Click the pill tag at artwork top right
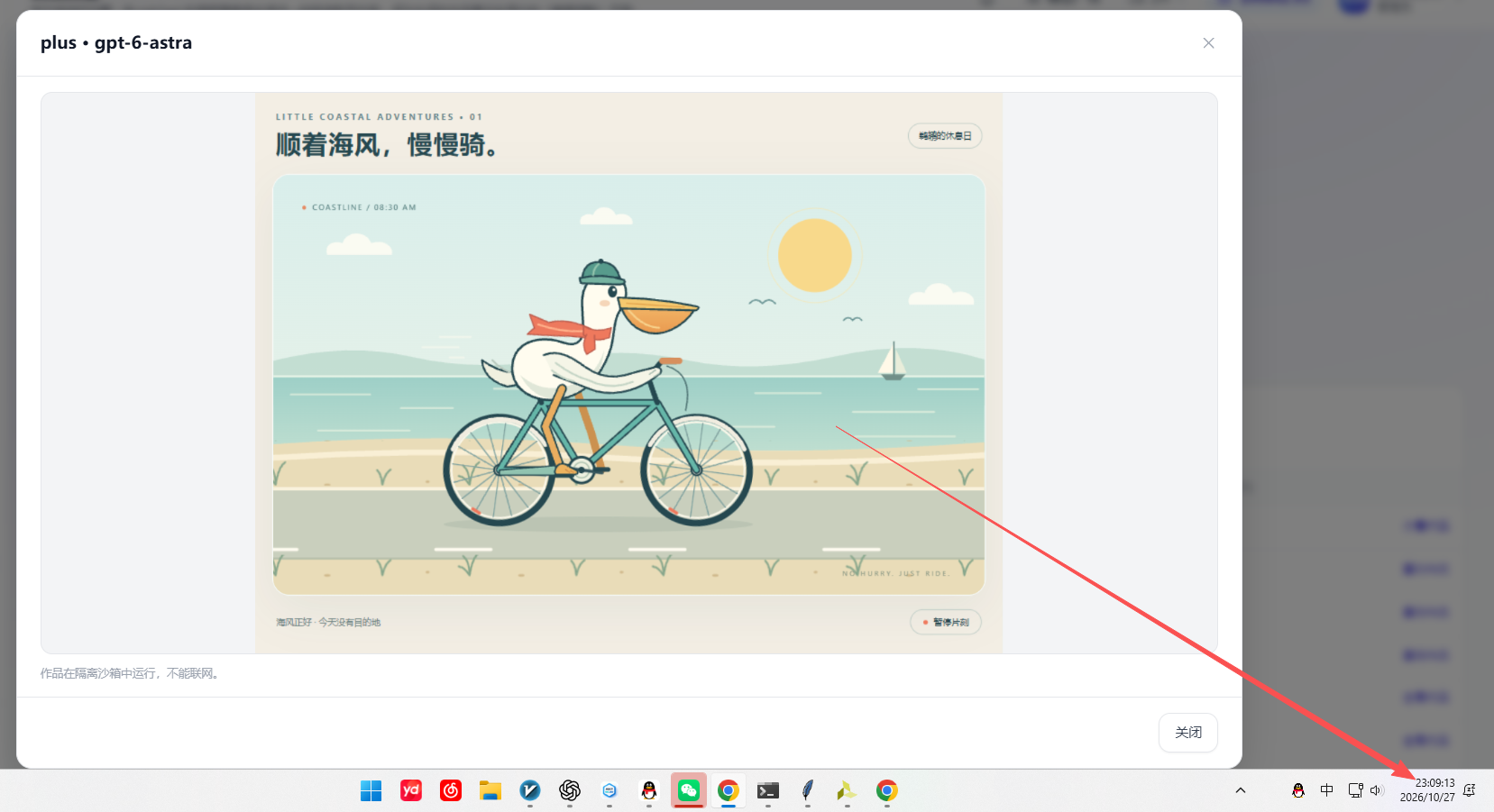1494x812 pixels. 945,136
